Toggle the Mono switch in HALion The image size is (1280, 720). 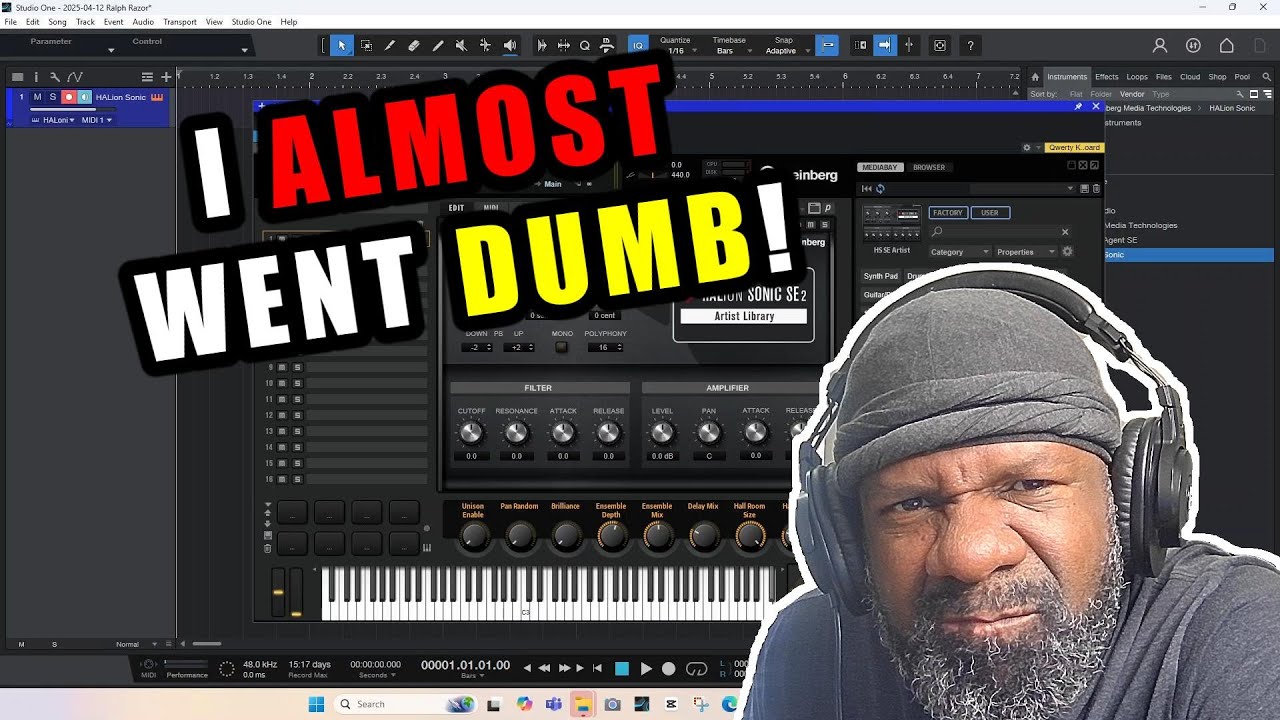click(x=561, y=347)
